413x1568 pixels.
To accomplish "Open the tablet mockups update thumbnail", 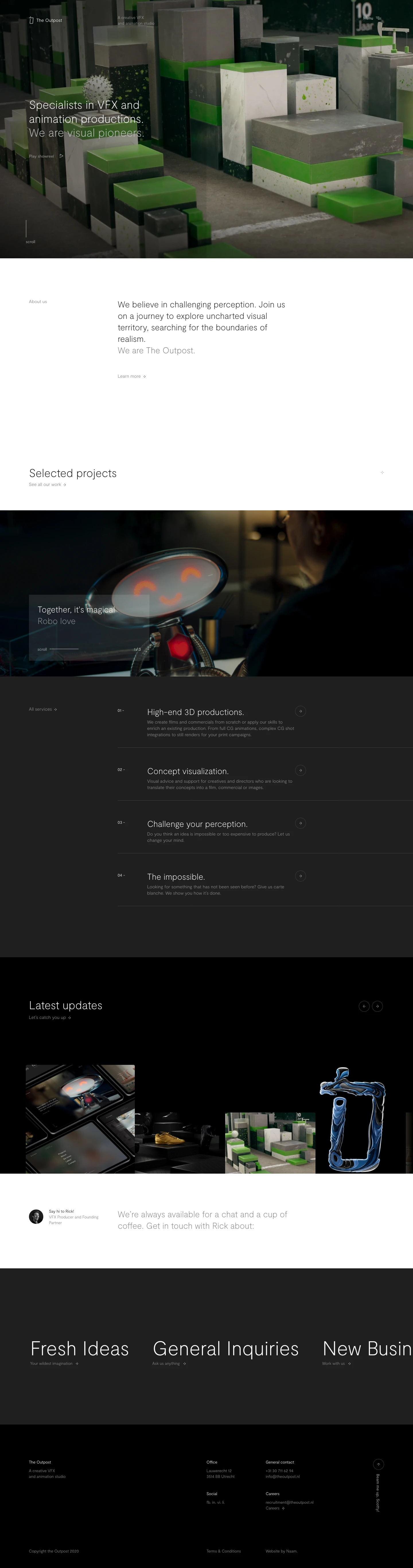I will 80,1119.
